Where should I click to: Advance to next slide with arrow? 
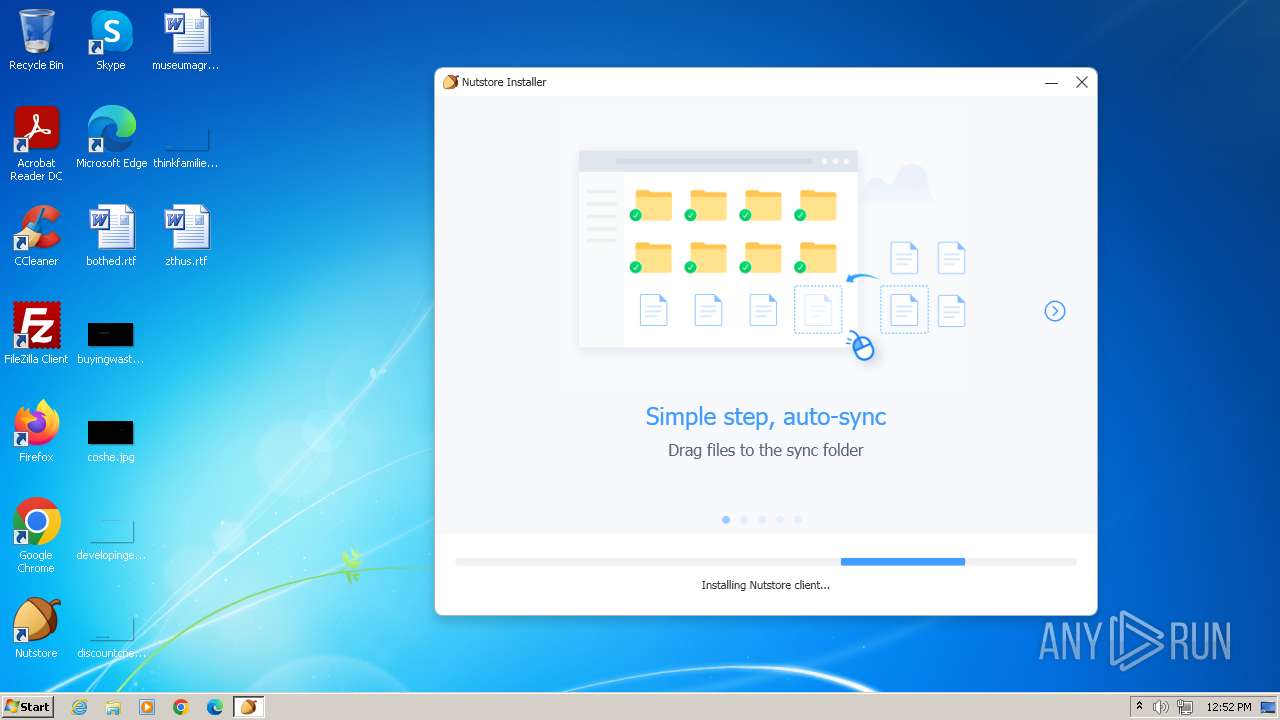[x=1055, y=311]
